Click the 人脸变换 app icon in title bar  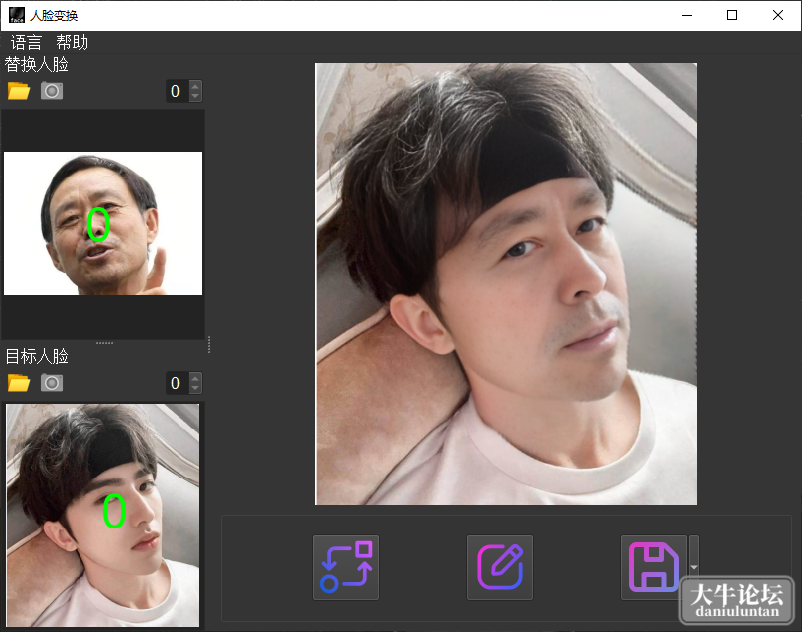(17, 15)
